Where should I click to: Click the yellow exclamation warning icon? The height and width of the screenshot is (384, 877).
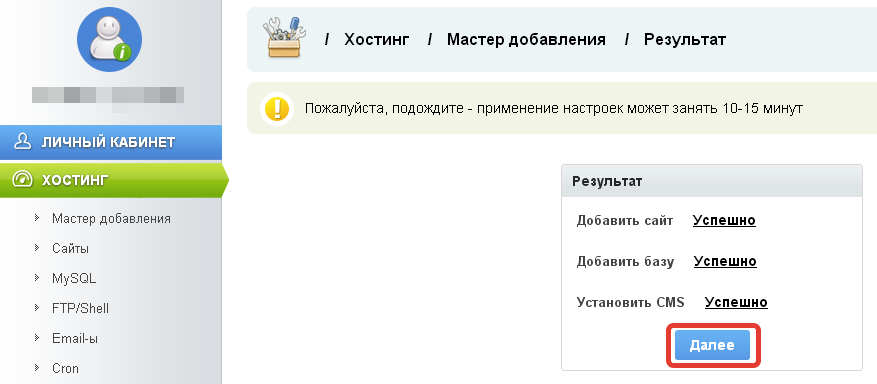coord(277,108)
